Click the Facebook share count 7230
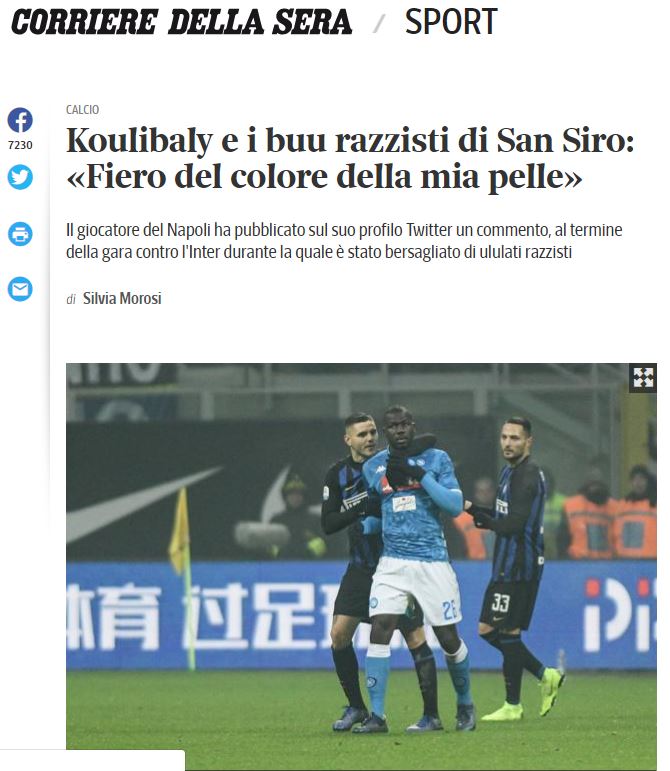 pos(20,145)
